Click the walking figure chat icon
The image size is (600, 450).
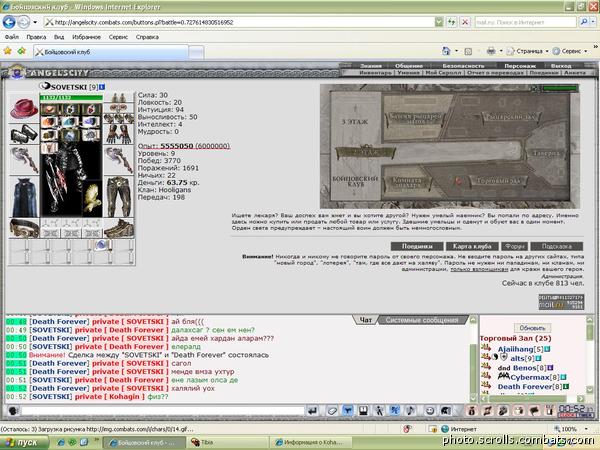coord(379,411)
